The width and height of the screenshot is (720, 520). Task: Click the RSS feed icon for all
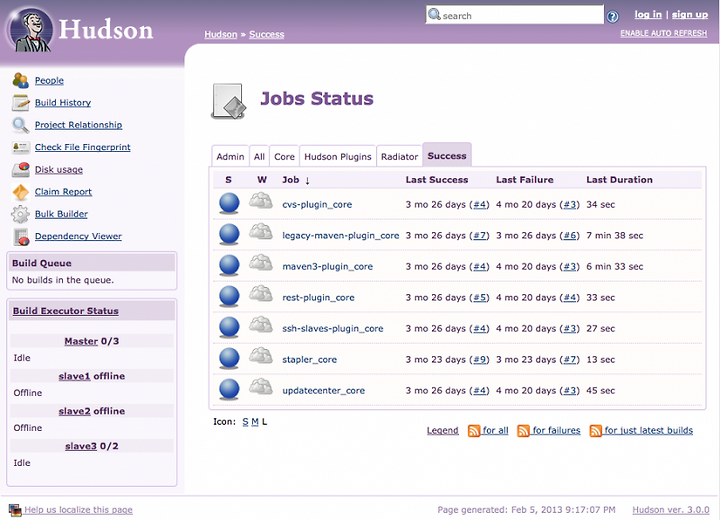[473, 431]
